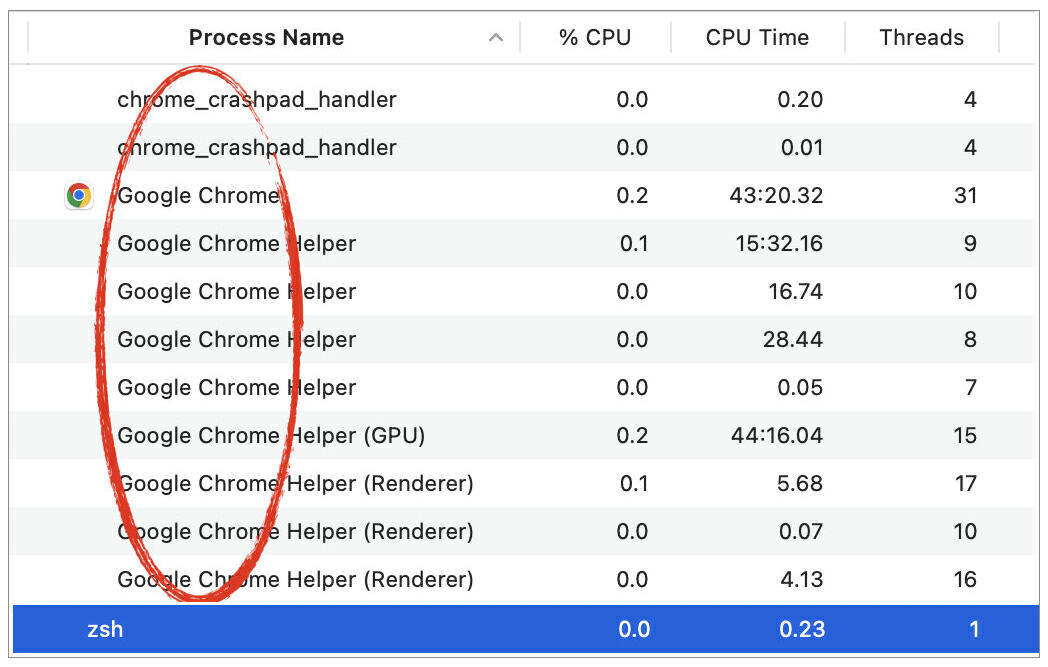Image resolution: width=1048 pixels, height=667 pixels.
Task: Sort processes by the CPU Time column
Action: tap(757, 38)
